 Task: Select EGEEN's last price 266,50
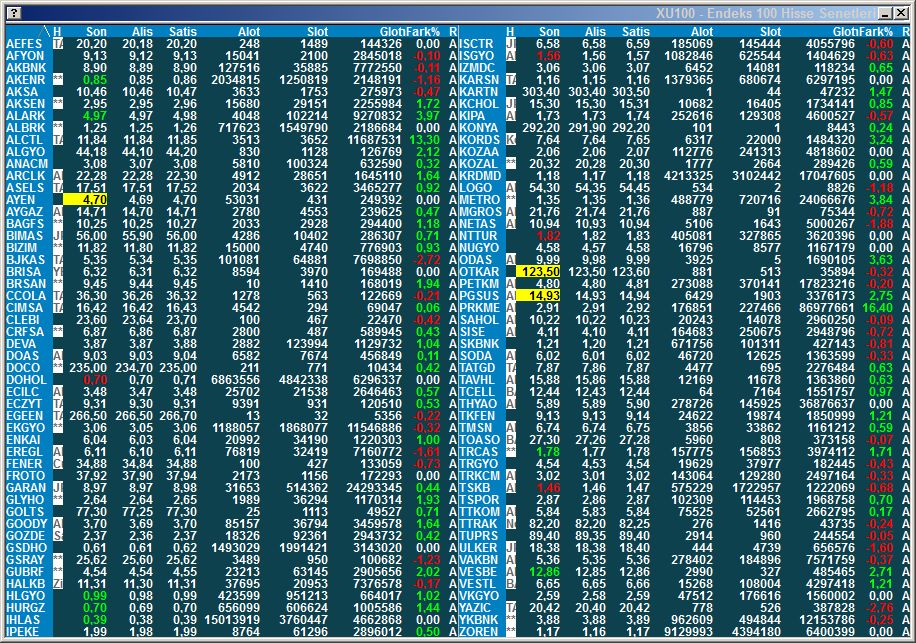(88, 416)
